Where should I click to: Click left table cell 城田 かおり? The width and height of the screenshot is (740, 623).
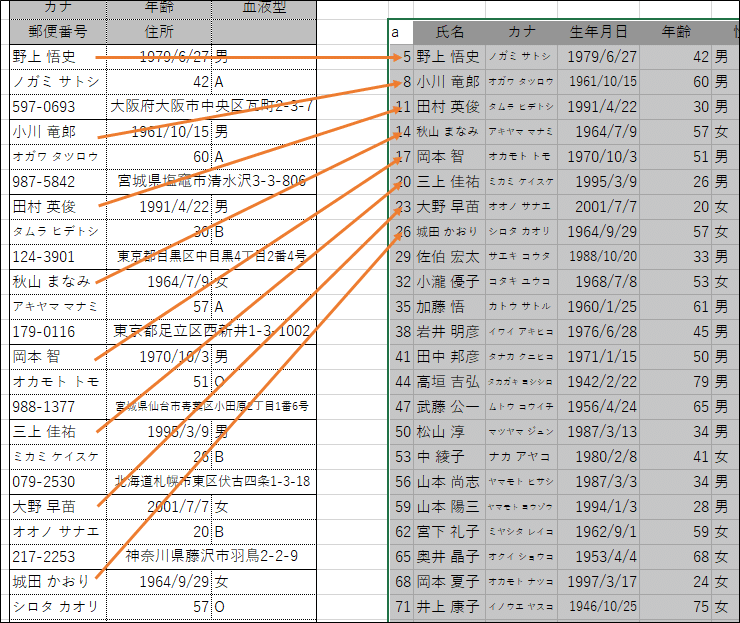pos(58,582)
